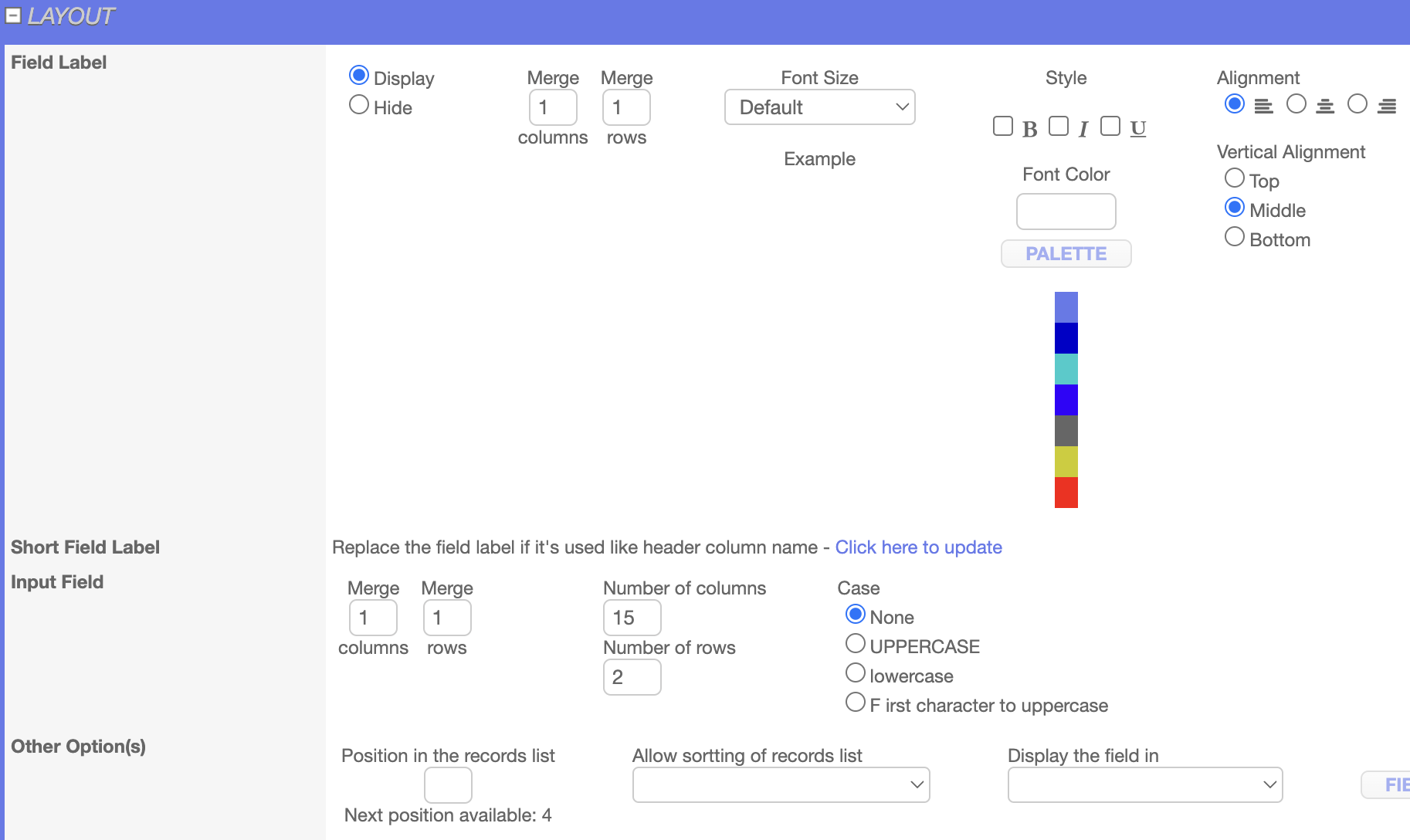Click the Number of columns field

click(x=632, y=618)
